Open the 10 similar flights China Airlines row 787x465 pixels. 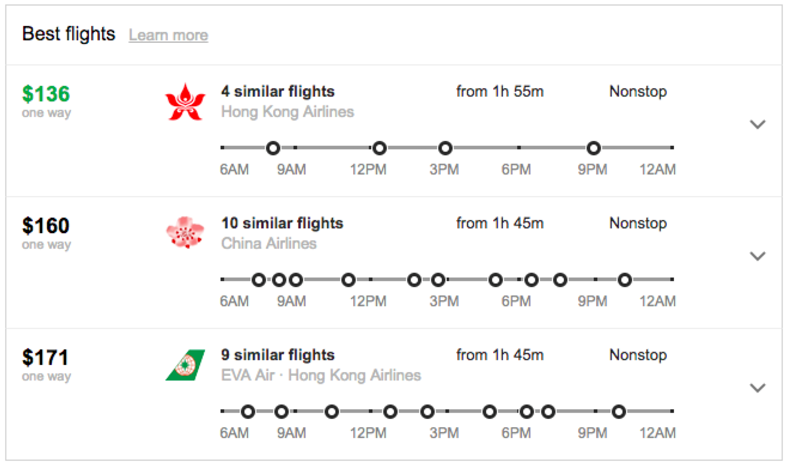[394, 263]
